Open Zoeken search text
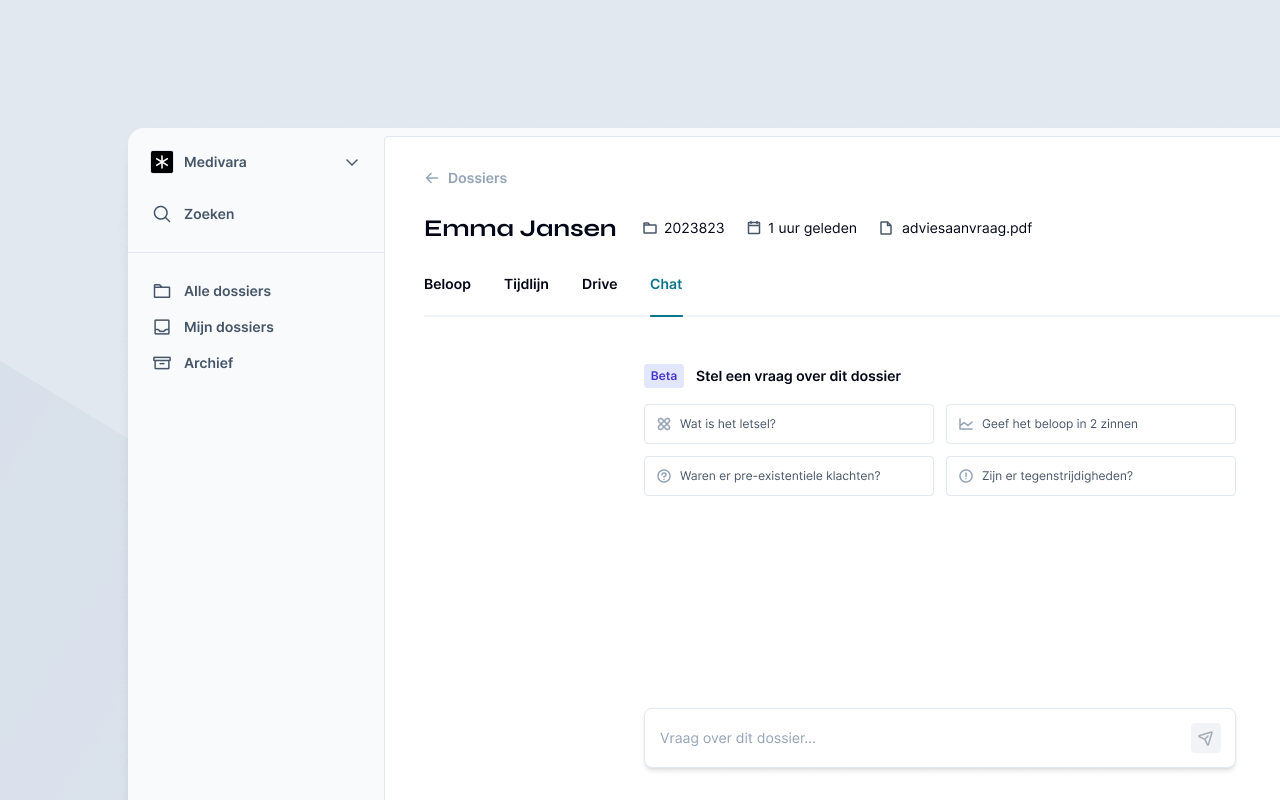Screen dimensions: 1280x800 209,214
